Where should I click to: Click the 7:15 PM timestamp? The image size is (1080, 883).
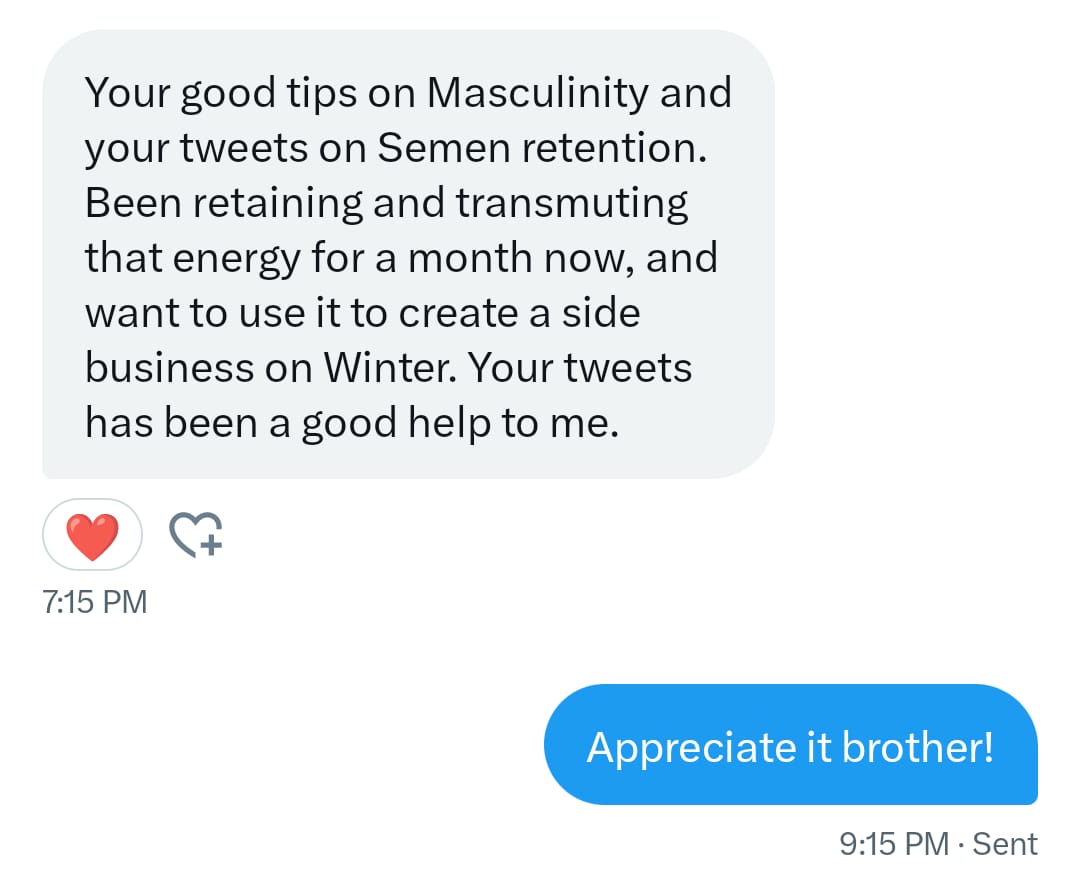[95, 602]
